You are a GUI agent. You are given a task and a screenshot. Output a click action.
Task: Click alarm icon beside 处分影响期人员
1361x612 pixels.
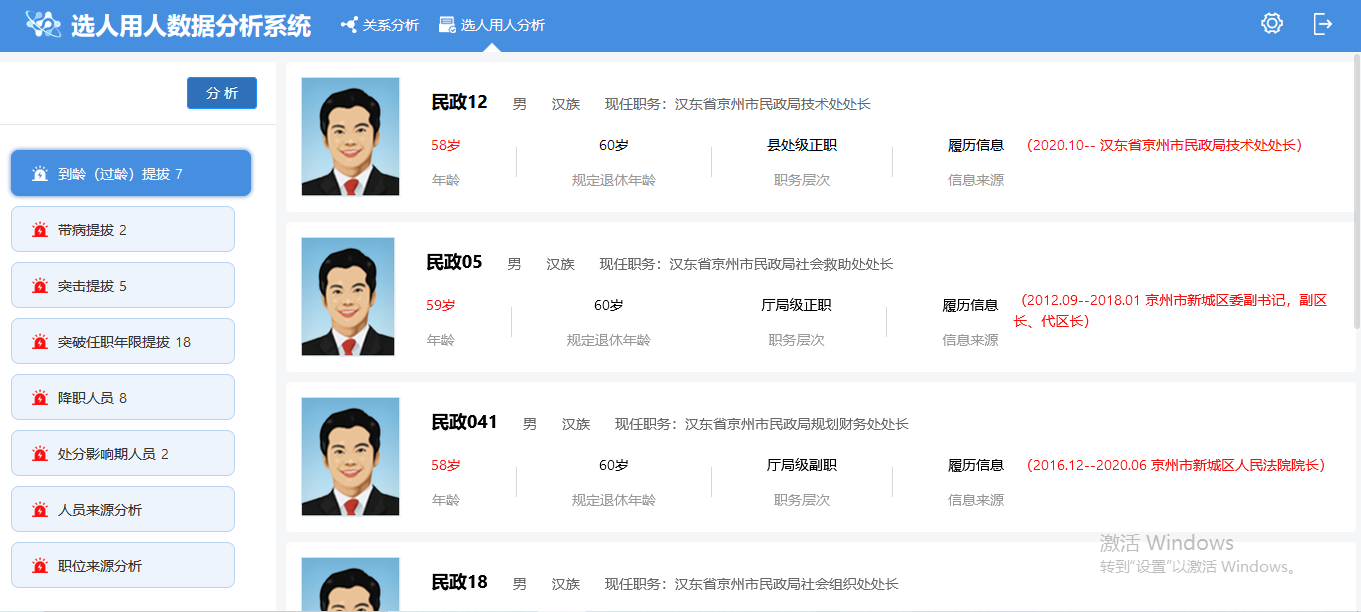coord(40,454)
